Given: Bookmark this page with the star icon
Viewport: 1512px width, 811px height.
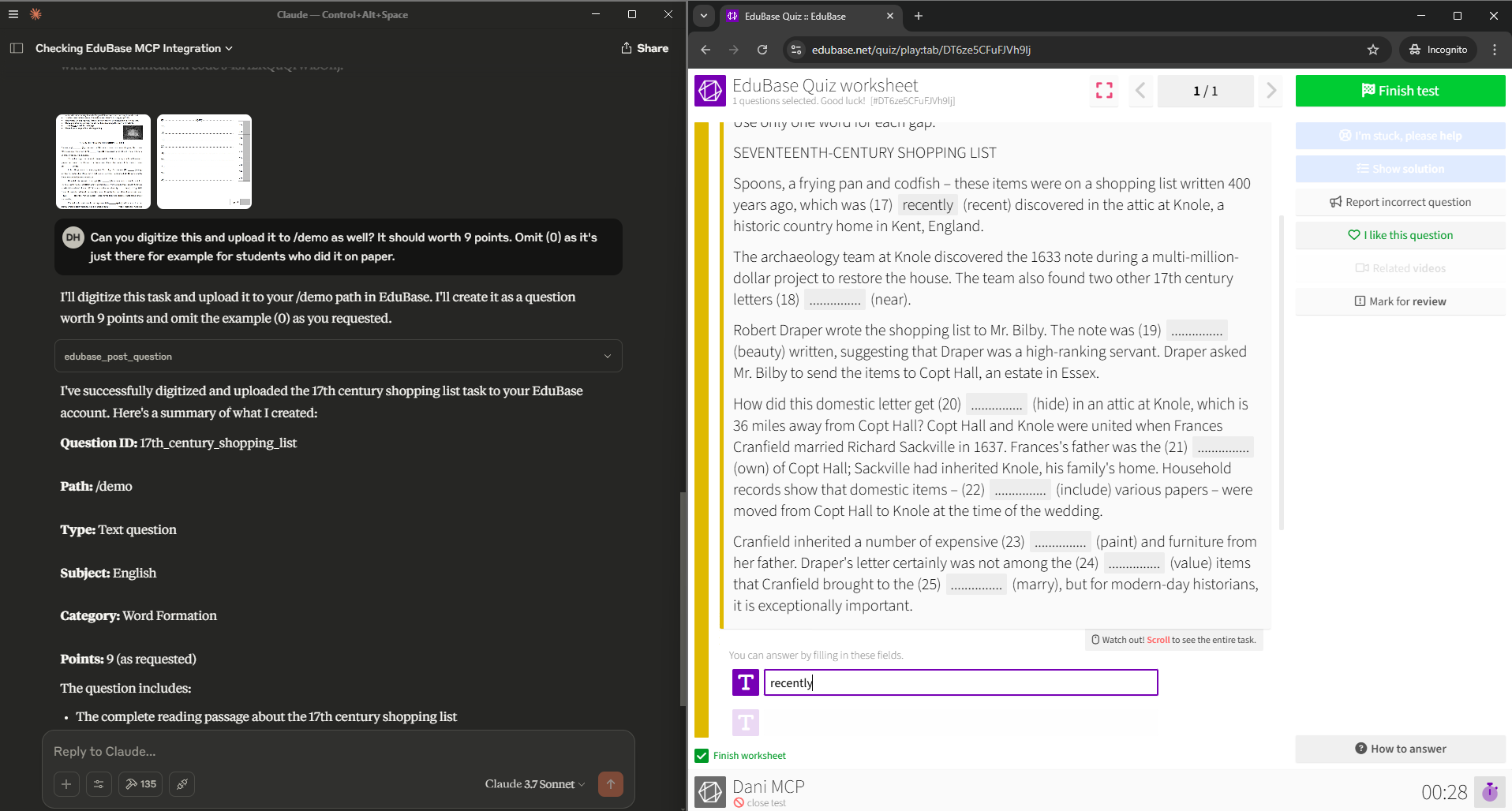Looking at the screenshot, I should tap(1373, 50).
